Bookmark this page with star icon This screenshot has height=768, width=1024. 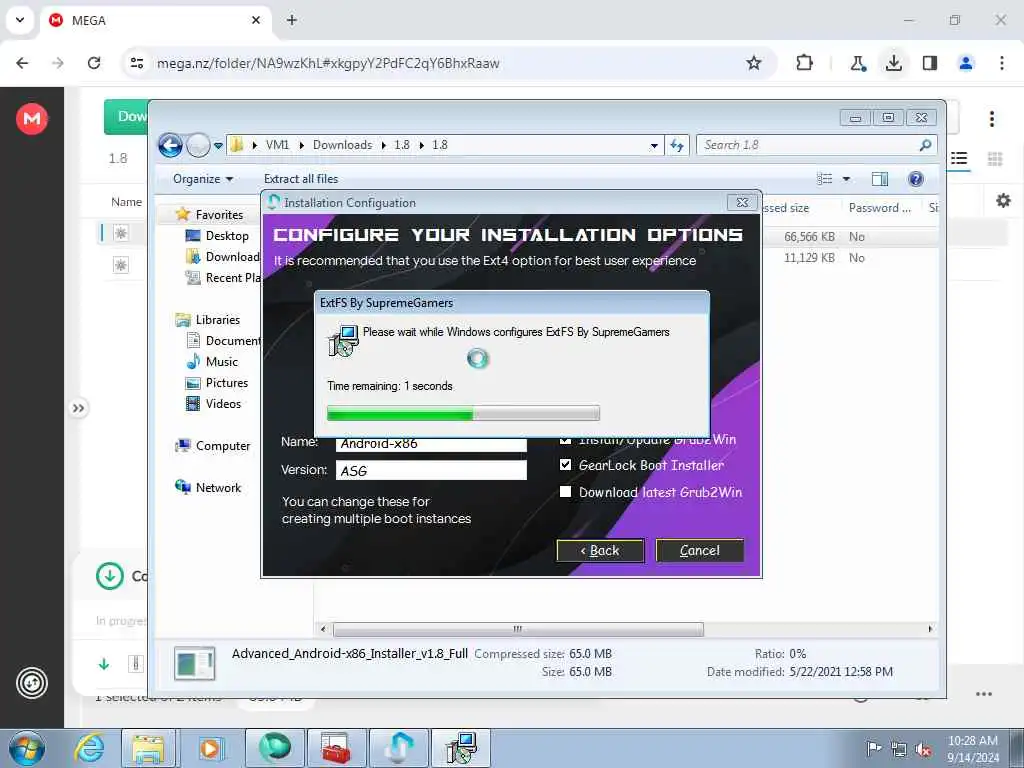coord(754,63)
